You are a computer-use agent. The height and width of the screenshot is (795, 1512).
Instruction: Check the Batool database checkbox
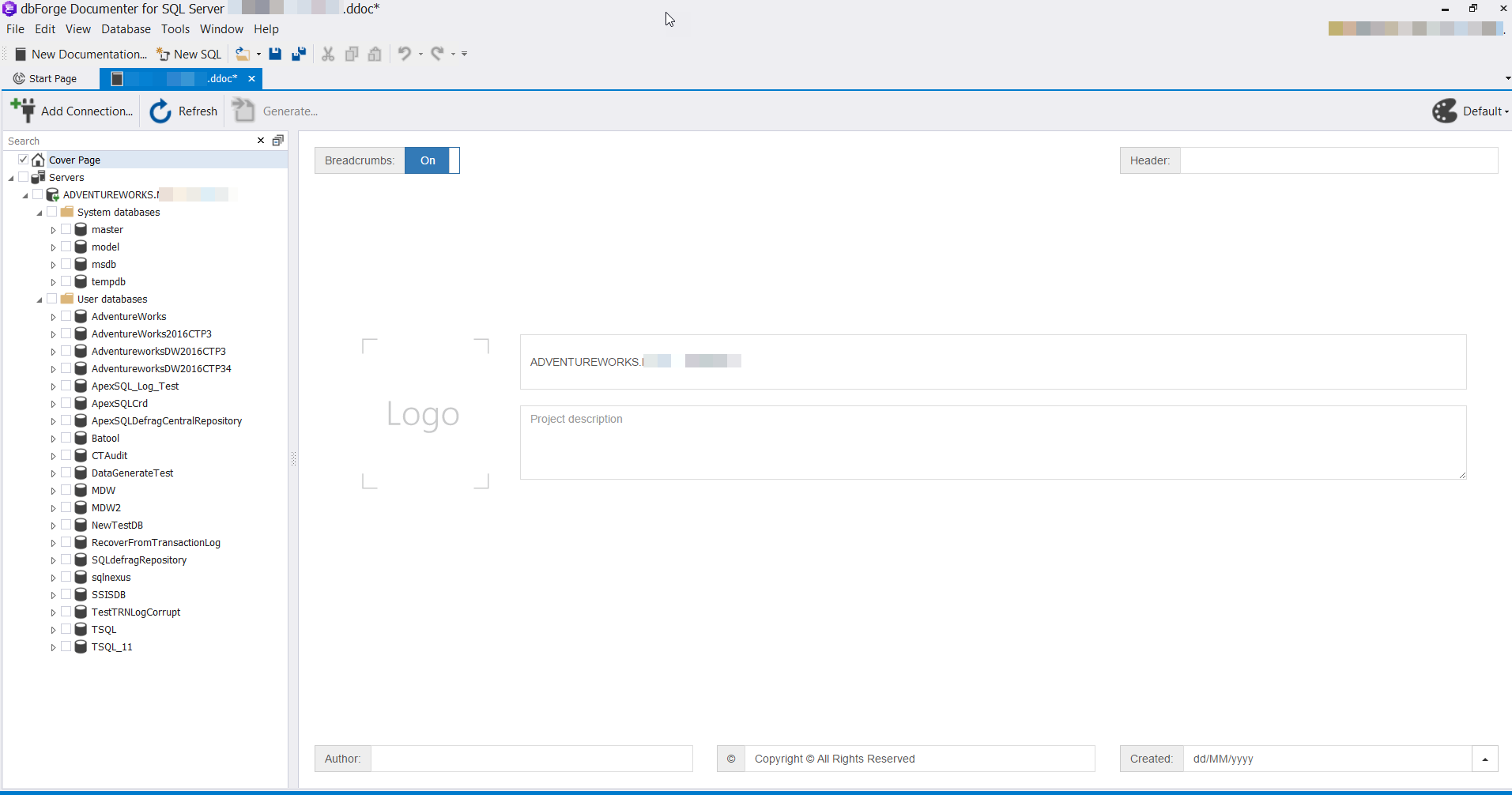tap(66, 438)
